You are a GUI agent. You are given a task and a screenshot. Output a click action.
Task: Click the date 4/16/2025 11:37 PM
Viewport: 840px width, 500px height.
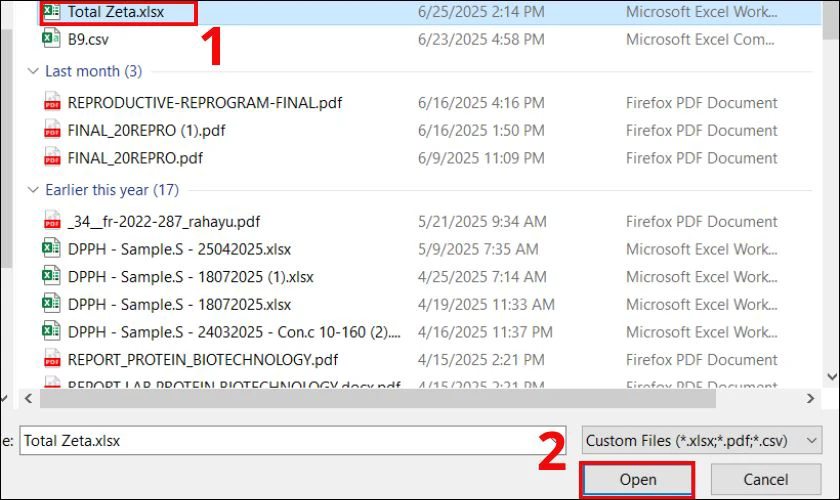point(485,332)
